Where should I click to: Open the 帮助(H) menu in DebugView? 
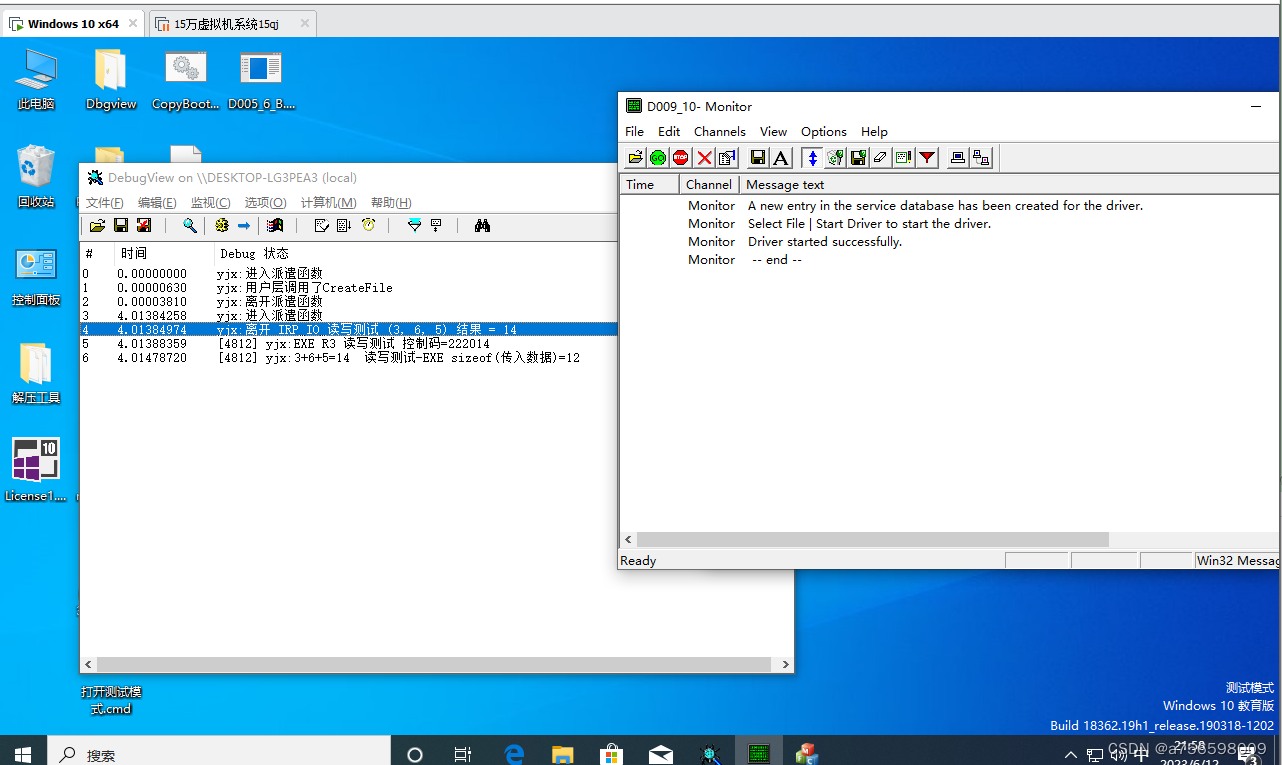(x=391, y=203)
